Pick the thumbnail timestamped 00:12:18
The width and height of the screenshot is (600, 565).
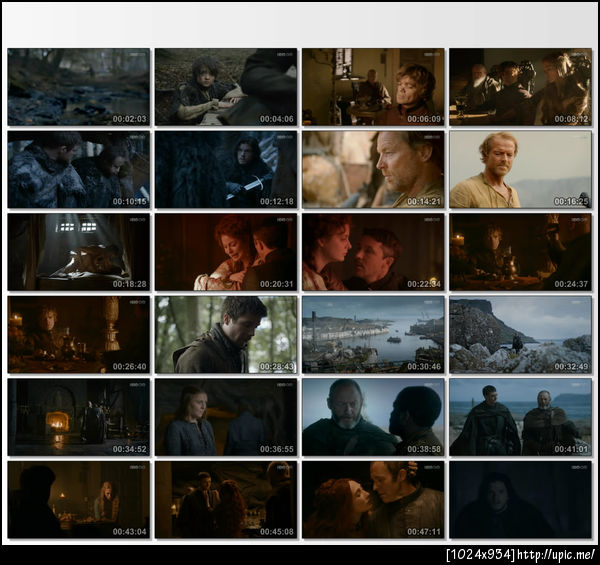(x=226, y=169)
